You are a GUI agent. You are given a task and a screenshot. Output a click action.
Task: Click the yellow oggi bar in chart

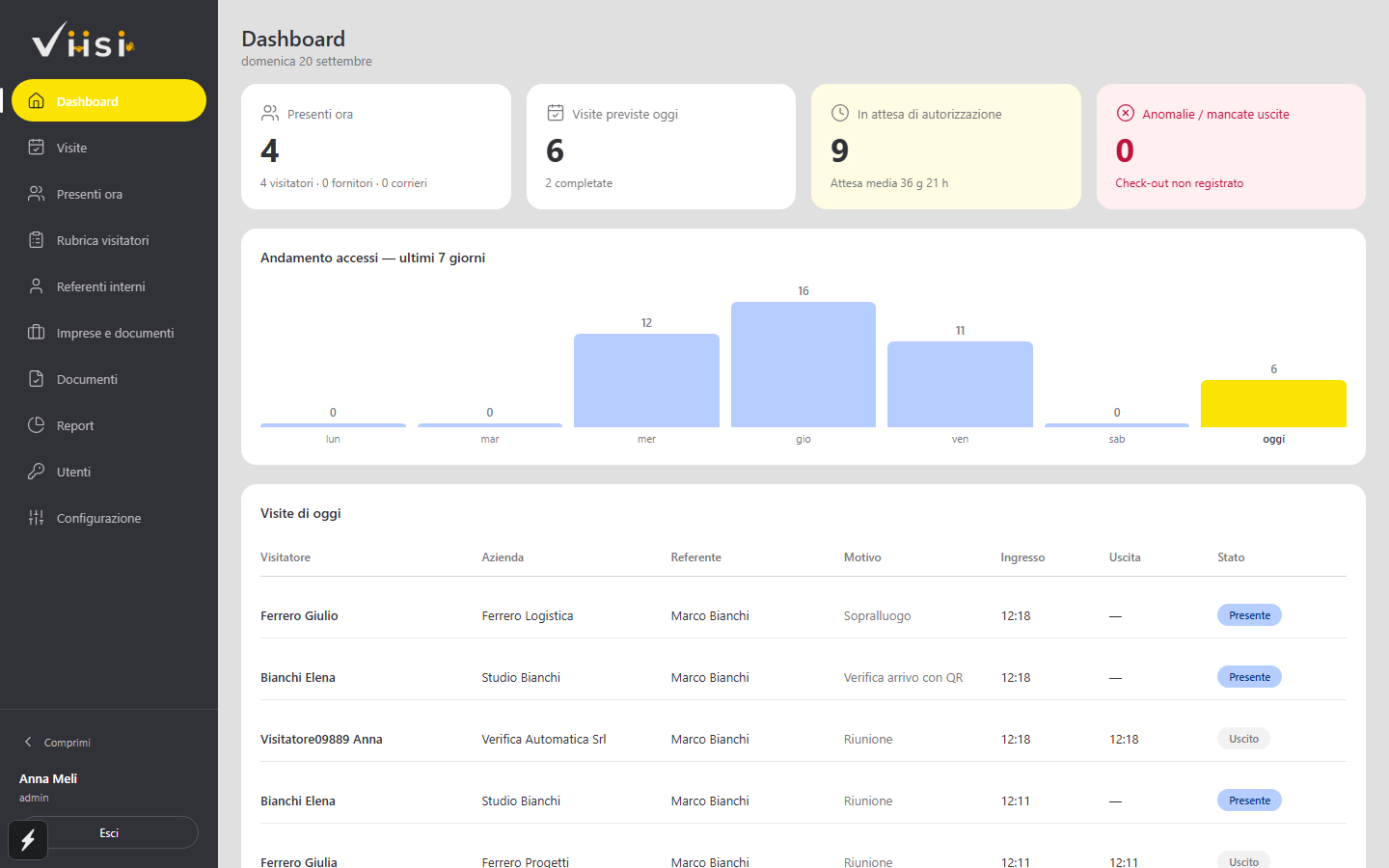pos(1273,403)
